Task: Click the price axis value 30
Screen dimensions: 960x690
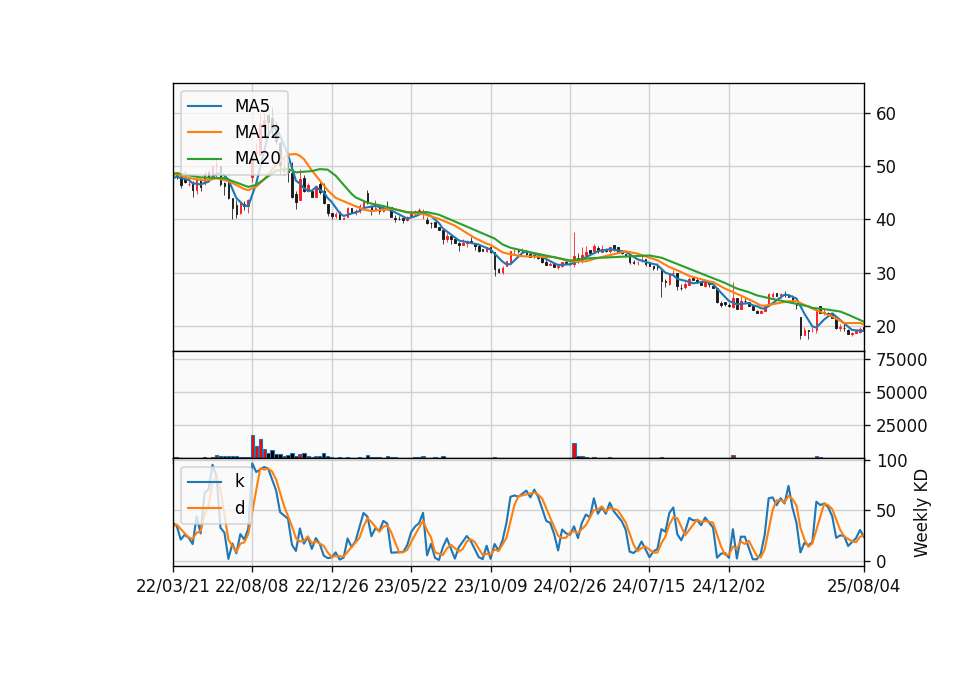Action: click(x=886, y=274)
